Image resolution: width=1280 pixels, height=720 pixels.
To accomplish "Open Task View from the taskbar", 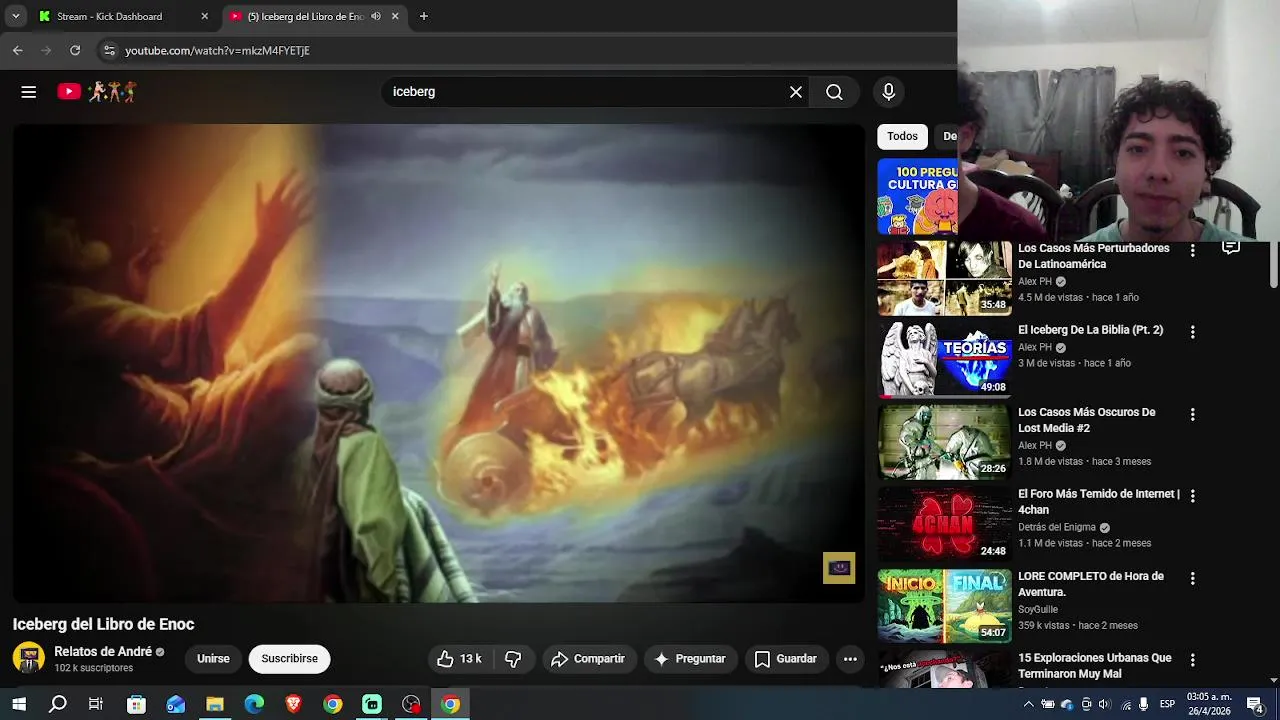I will [x=96, y=704].
